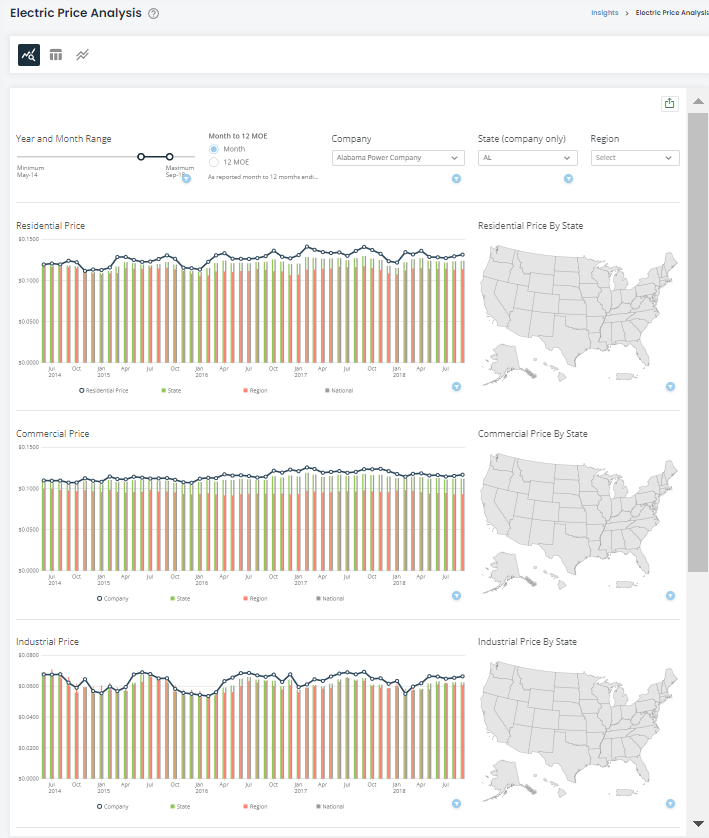
Task: Toggle National legend in Residential chart
Action: point(339,391)
